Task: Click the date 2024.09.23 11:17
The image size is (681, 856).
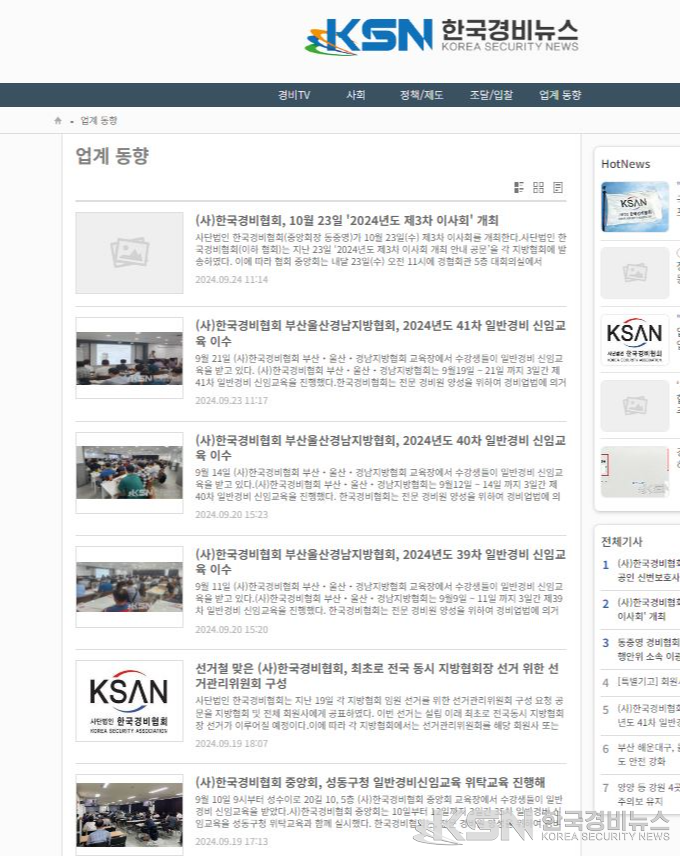Action: click(232, 400)
